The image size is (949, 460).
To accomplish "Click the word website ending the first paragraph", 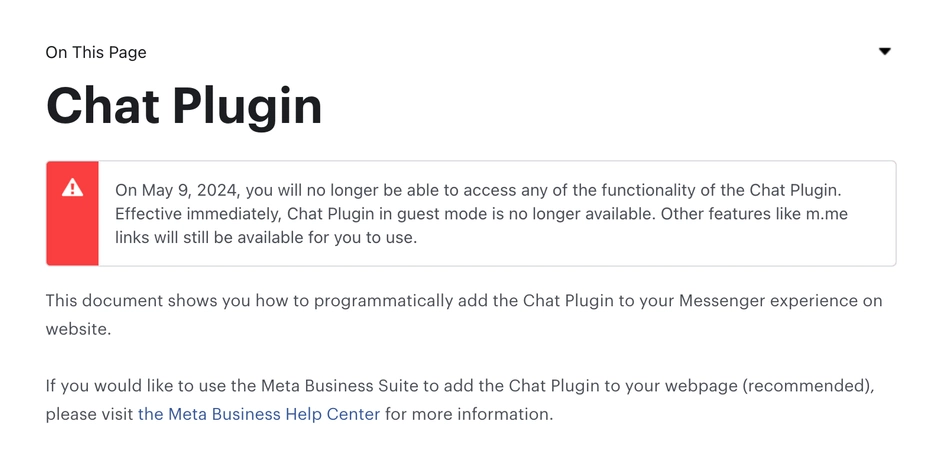I will (77, 329).
